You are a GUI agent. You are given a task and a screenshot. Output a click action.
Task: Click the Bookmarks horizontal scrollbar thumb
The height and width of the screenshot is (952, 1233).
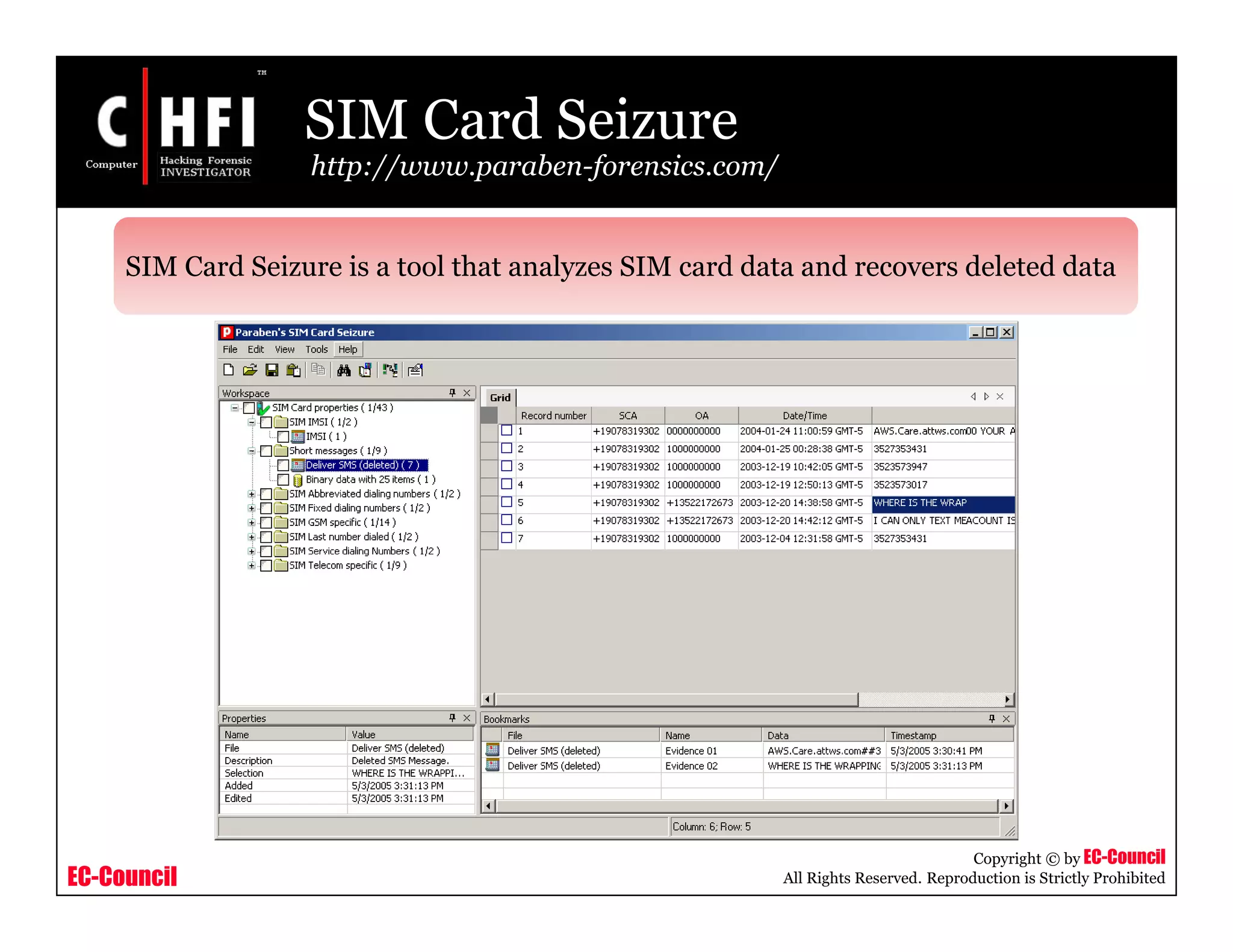pyautogui.click(x=747, y=806)
